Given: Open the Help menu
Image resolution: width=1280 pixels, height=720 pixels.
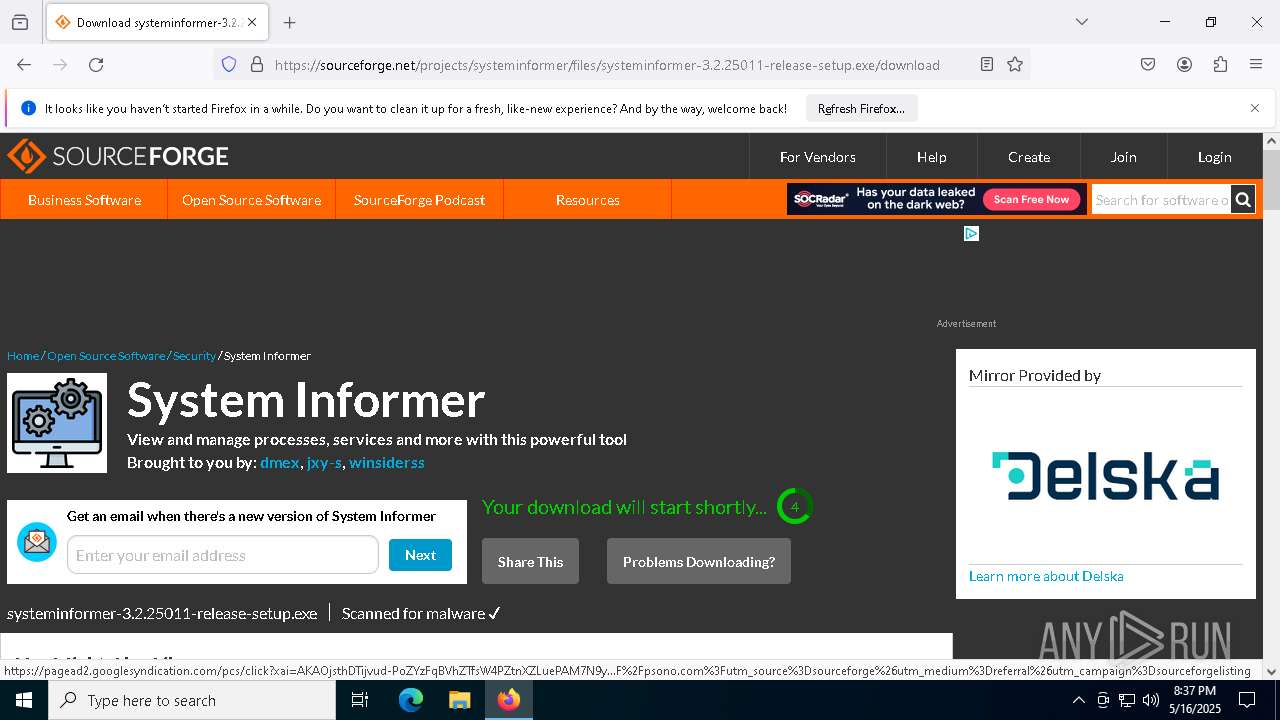Looking at the screenshot, I should click(932, 157).
